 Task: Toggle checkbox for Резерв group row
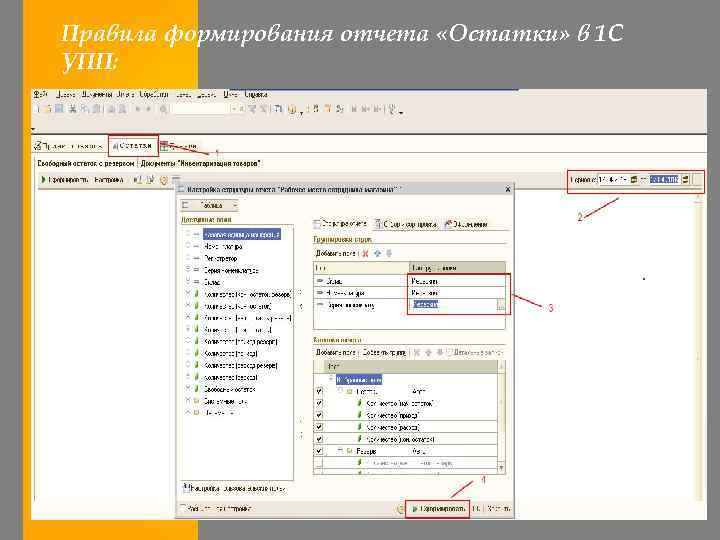pyautogui.click(x=319, y=451)
